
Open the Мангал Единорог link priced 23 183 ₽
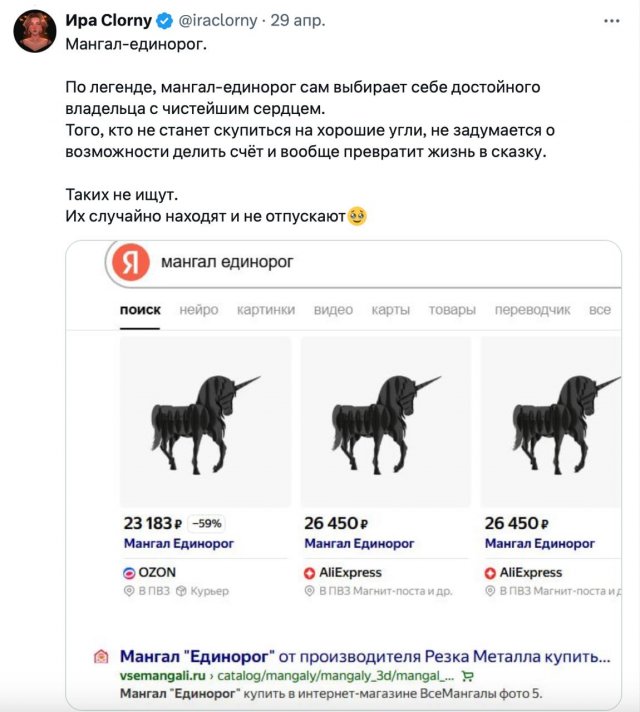(x=179, y=543)
